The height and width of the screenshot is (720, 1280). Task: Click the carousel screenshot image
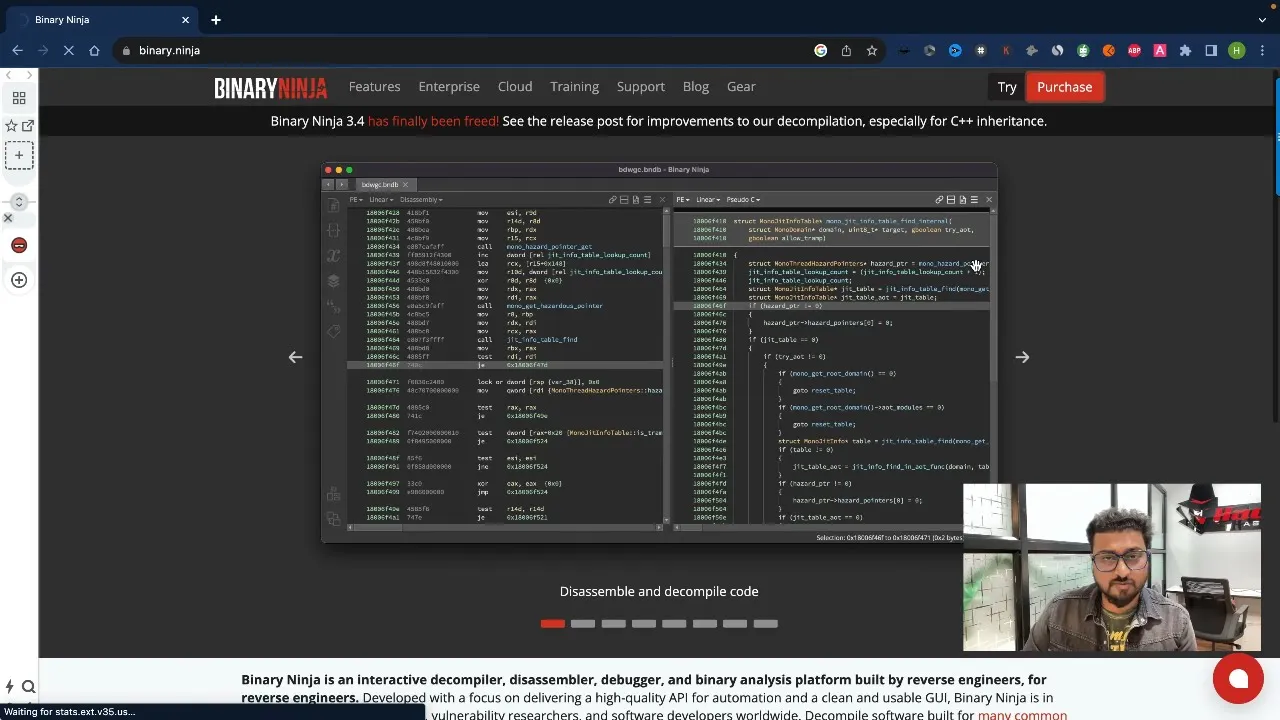[659, 353]
